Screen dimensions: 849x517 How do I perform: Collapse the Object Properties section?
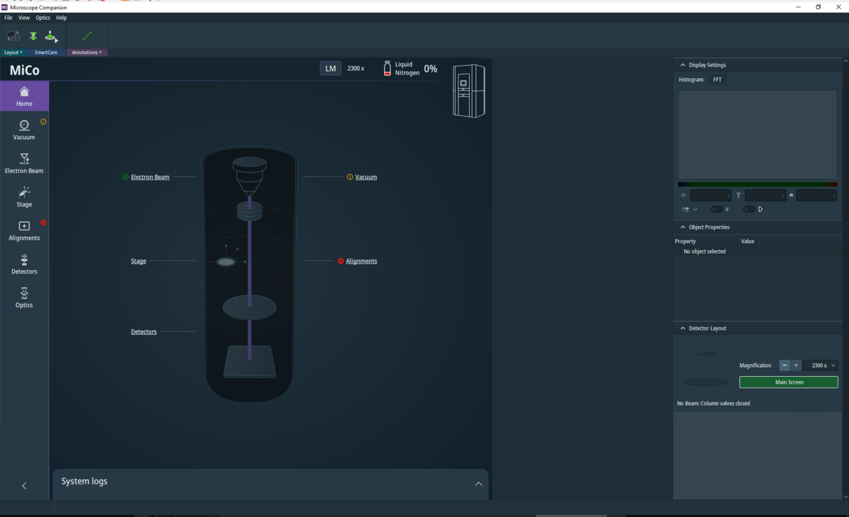tap(683, 227)
